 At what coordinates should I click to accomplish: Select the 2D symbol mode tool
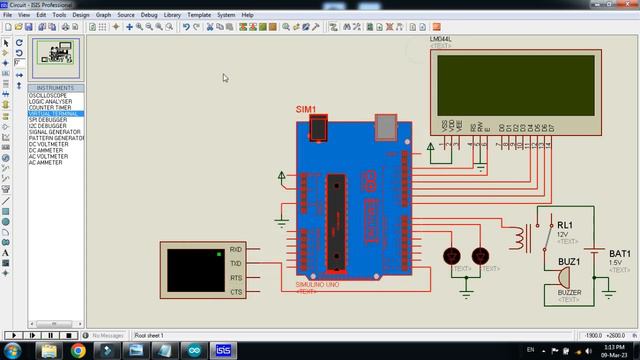6,263
